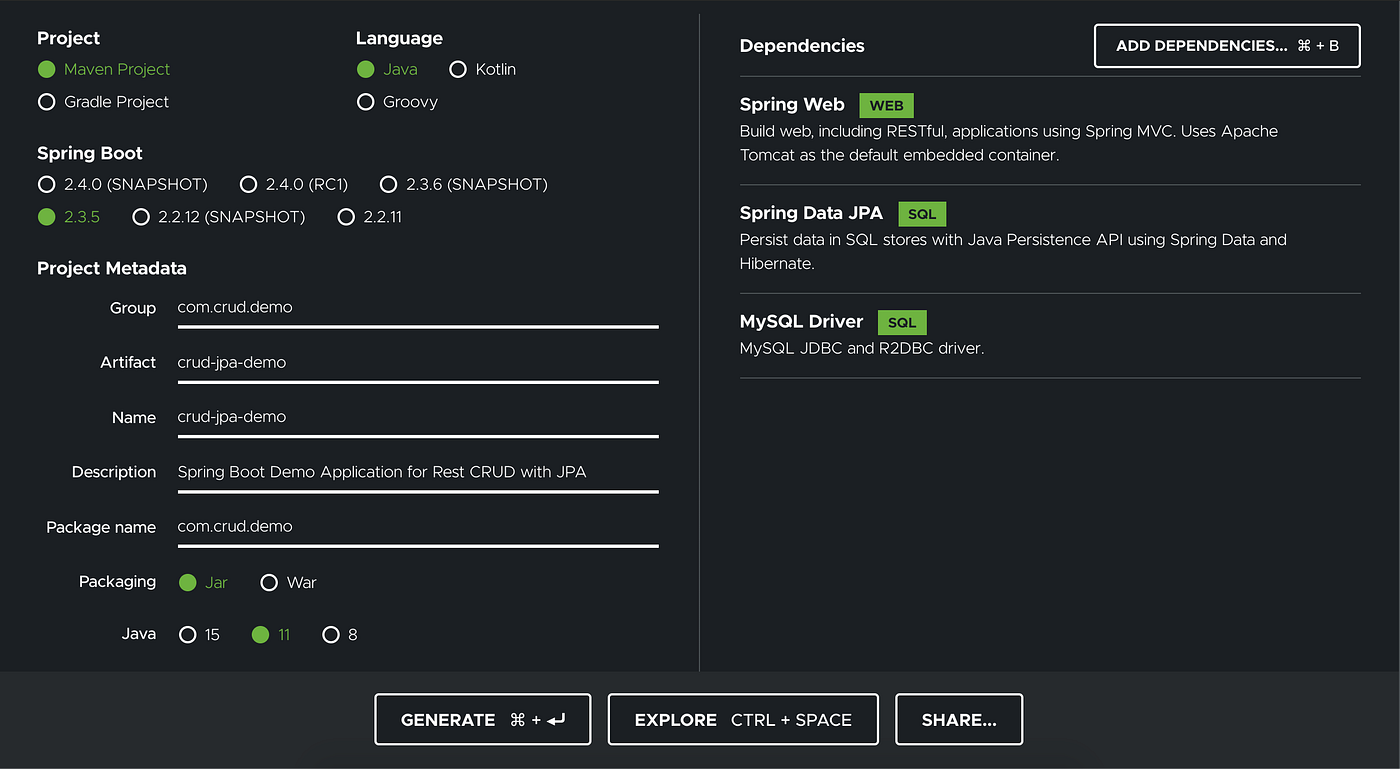Pick Spring Boot version 2.2.11
The height and width of the screenshot is (769, 1400).
[x=370, y=217]
